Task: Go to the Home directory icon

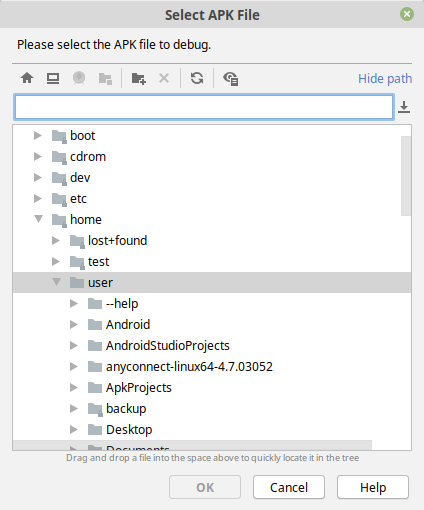Action: point(27,78)
